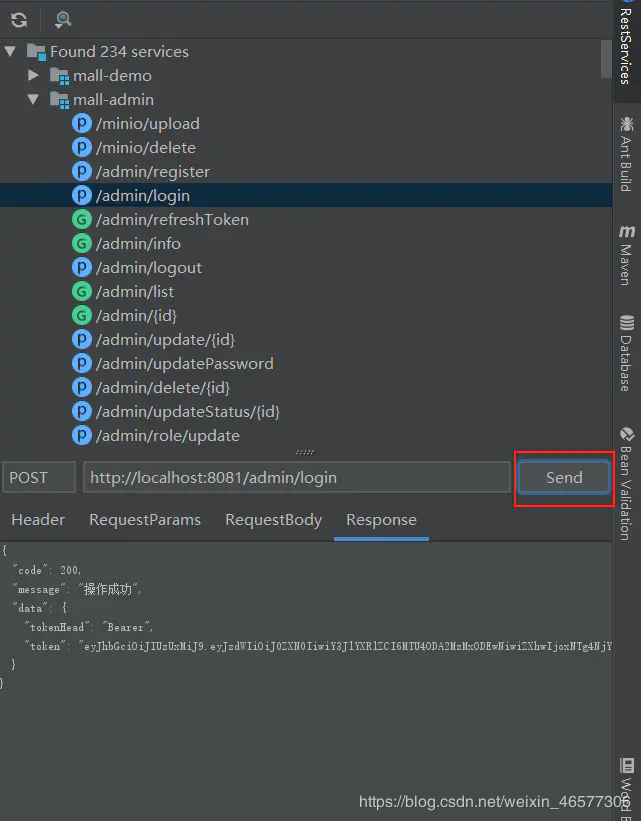The width and height of the screenshot is (641, 821).
Task: Click POST icon beside /admin/delete/{id}
Action: 81,388
